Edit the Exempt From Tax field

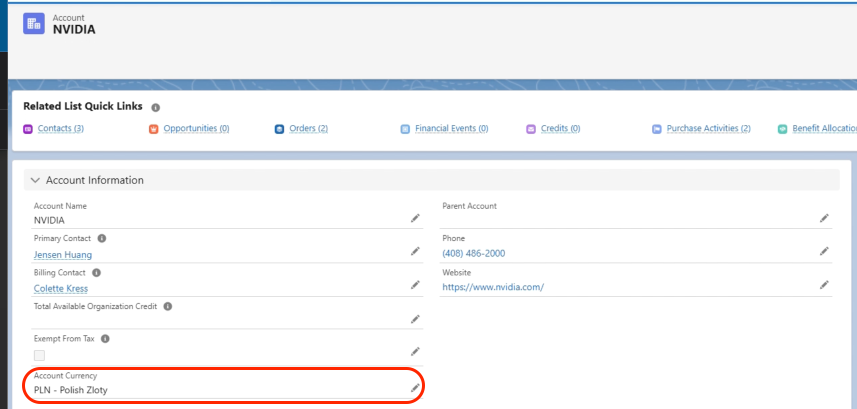pyautogui.click(x=415, y=351)
